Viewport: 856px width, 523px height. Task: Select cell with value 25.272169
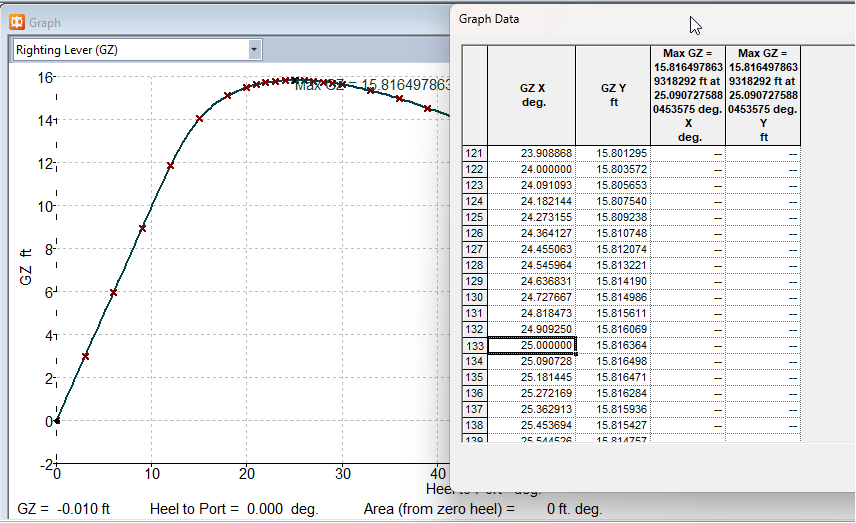click(x=532, y=394)
